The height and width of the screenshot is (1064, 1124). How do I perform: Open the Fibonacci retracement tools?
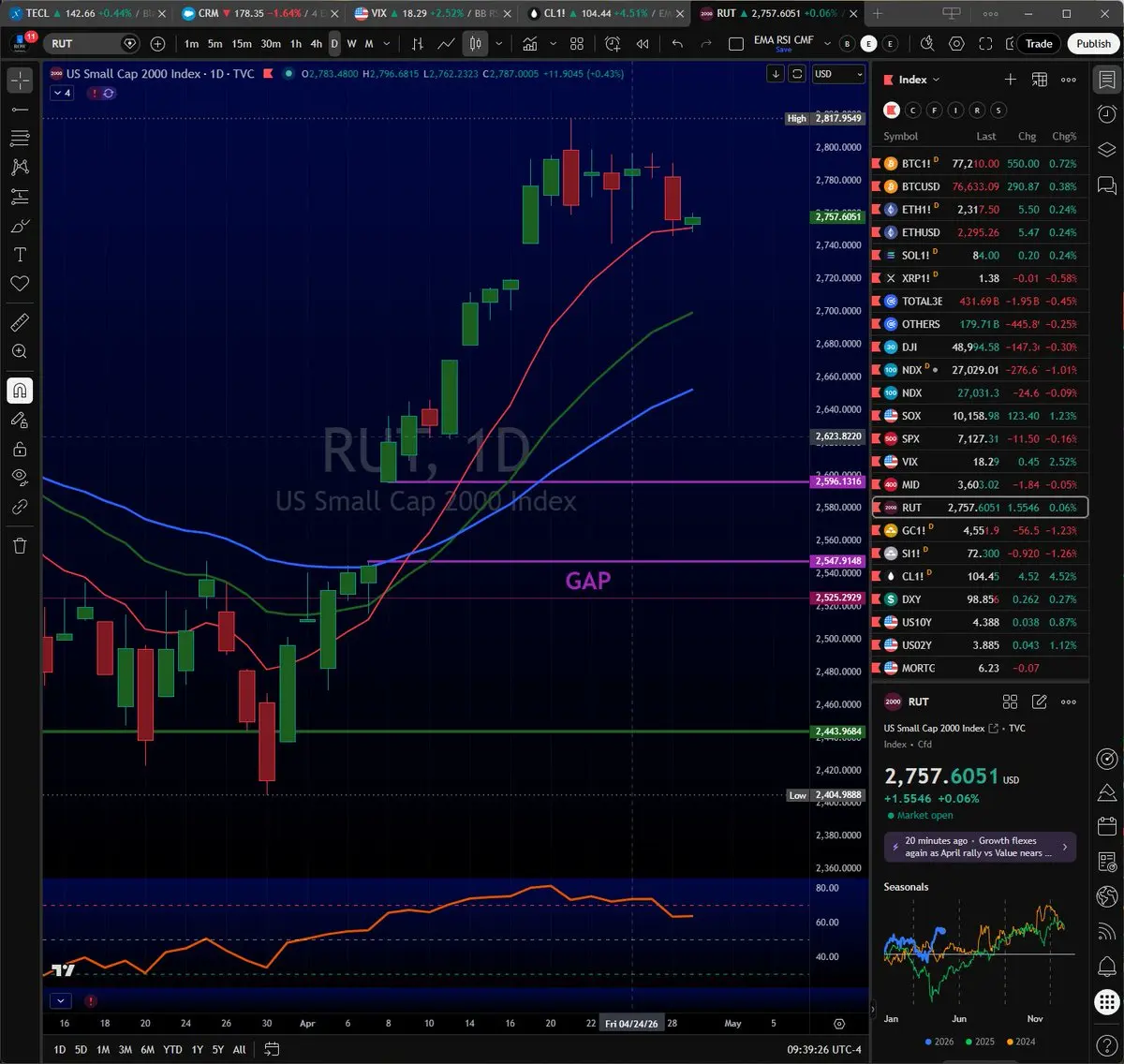pyautogui.click(x=20, y=139)
